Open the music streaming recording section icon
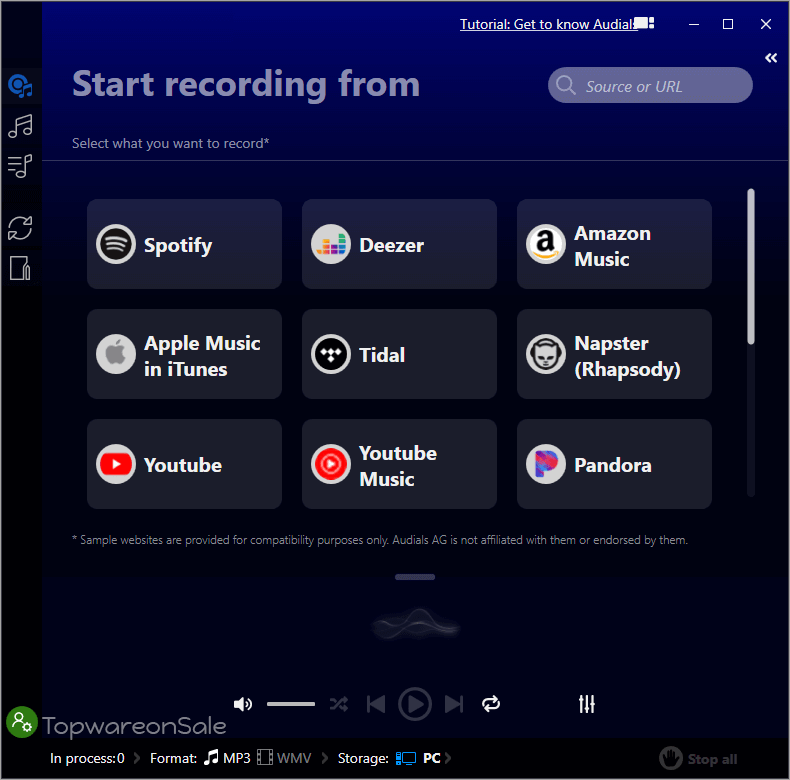This screenshot has height=780, width=790. [21, 86]
